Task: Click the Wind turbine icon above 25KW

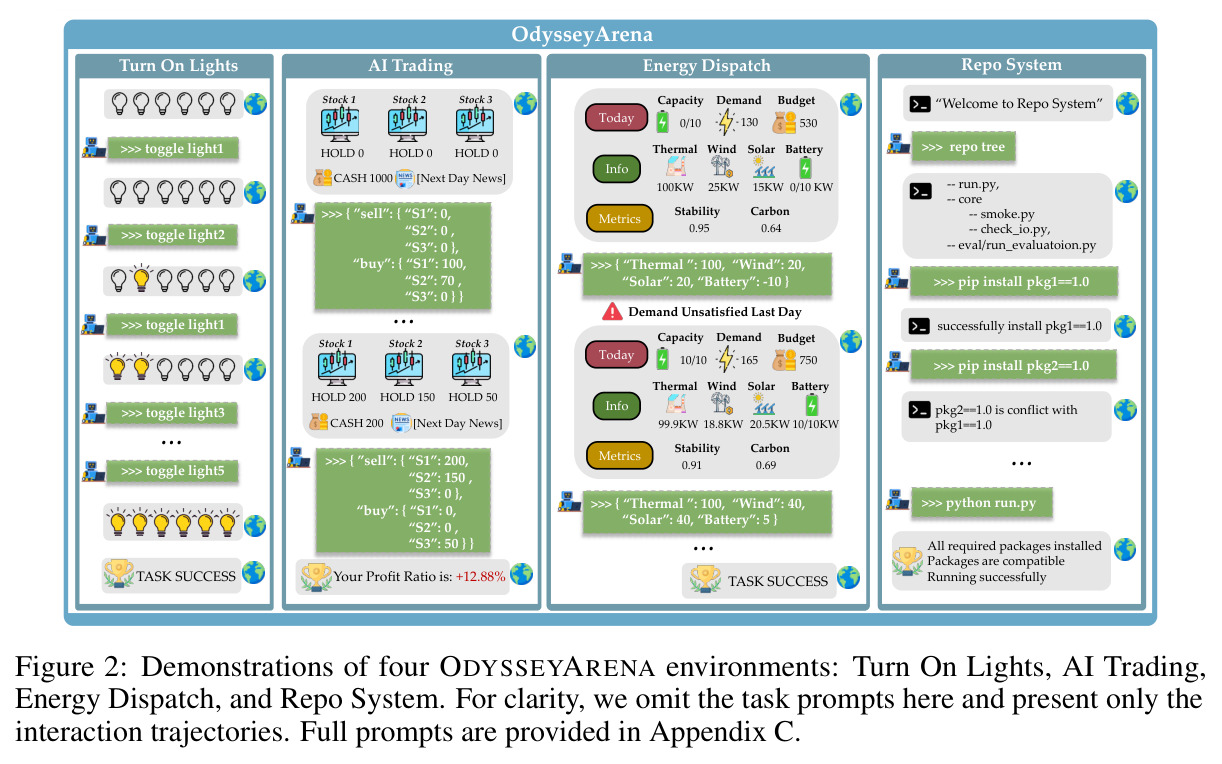Action: (x=721, y=168)
